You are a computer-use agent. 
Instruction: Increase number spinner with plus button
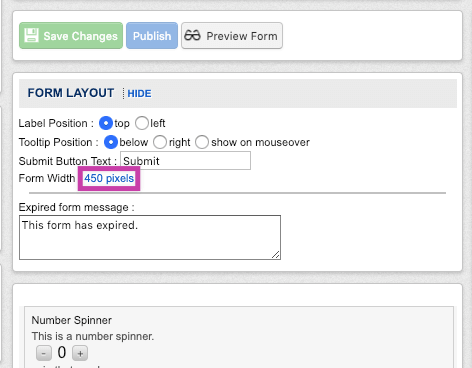point(80,353)
